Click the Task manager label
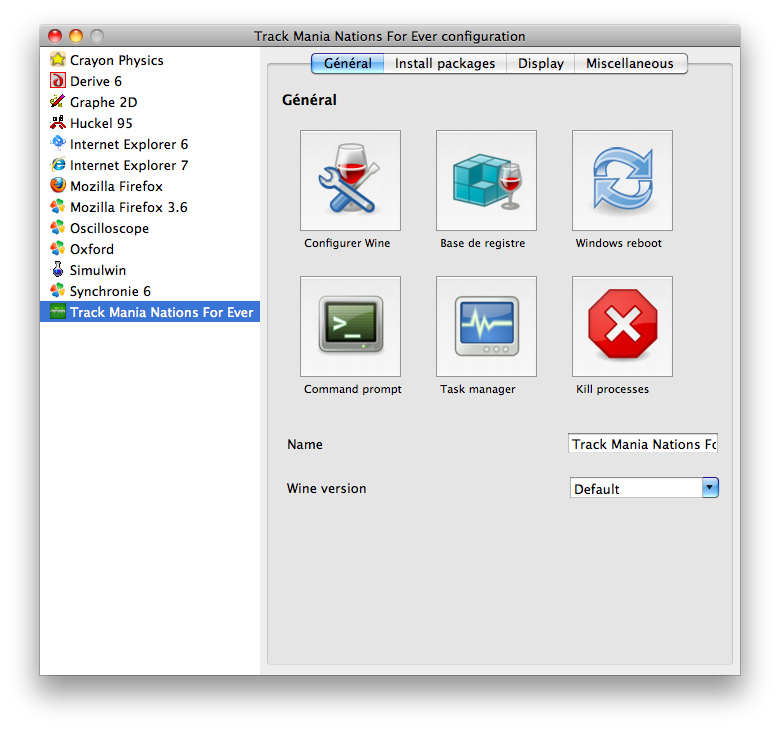This screenshot has height=730, width=780. [478, 389]
